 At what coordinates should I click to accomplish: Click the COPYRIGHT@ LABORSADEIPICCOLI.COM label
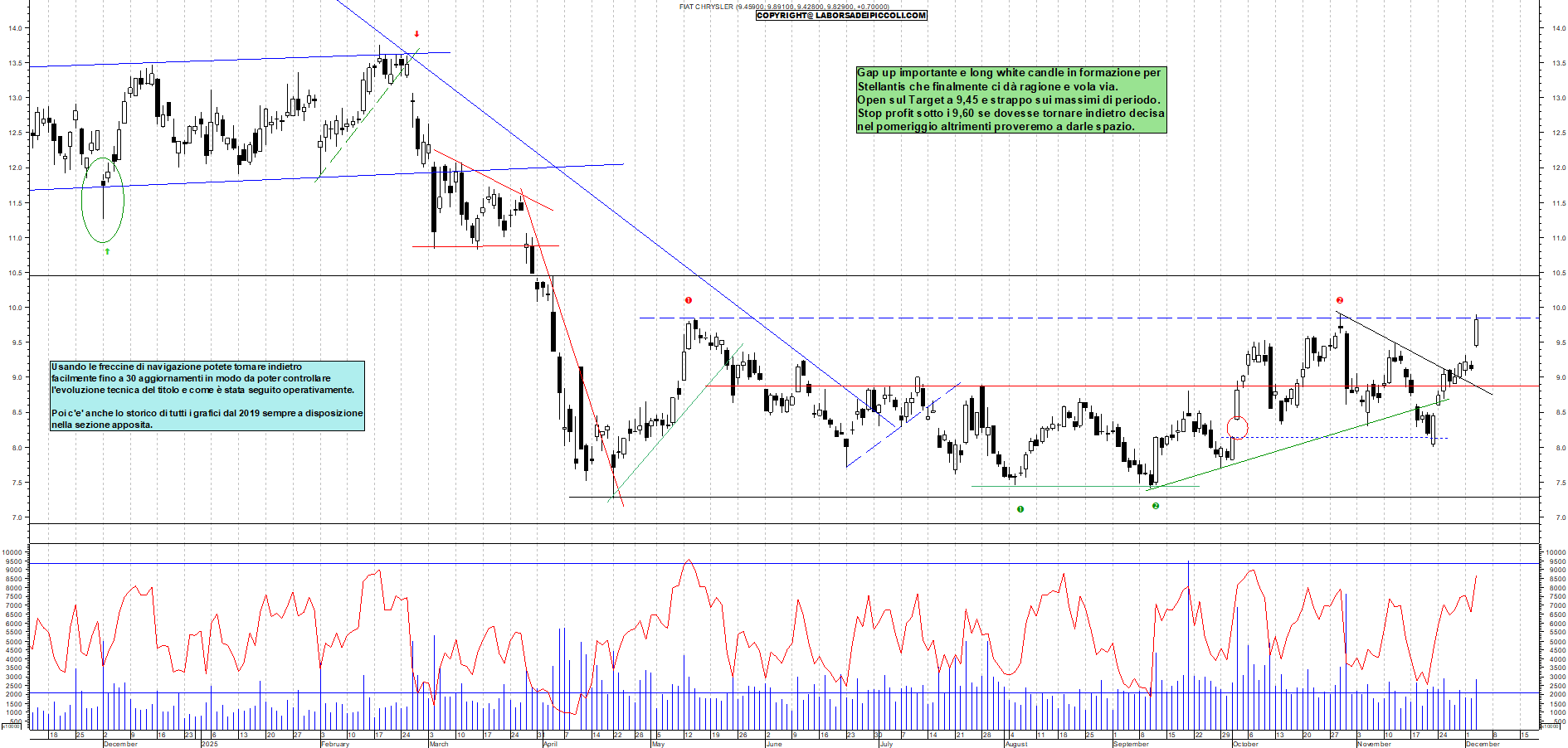pos(840,15)
